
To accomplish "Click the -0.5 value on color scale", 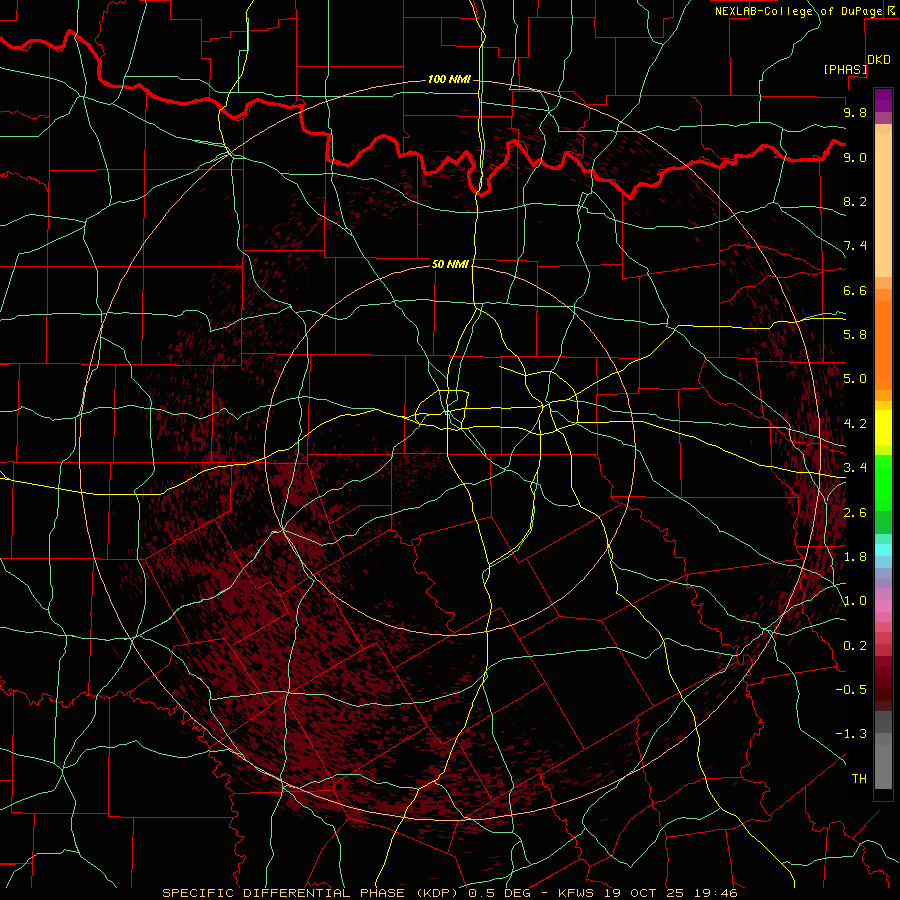I will tap(851, 690).
